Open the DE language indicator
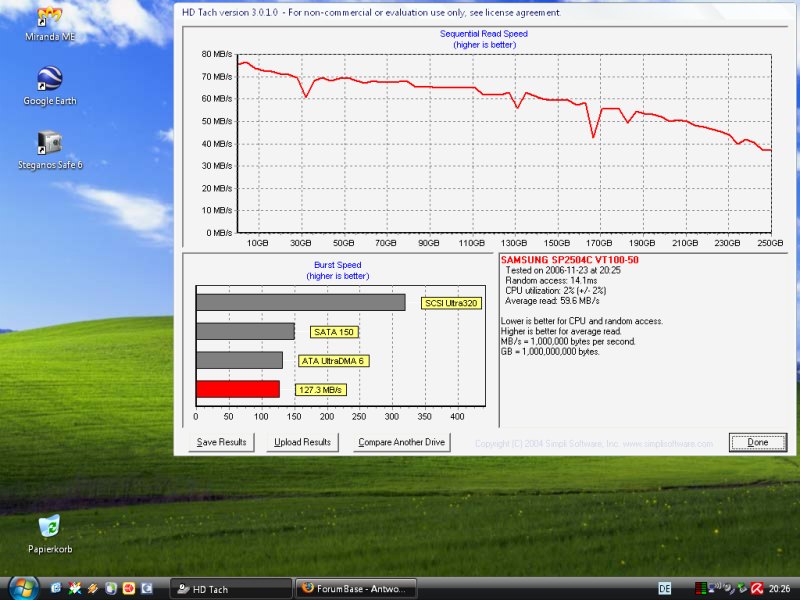800x600 pixels. [665, 589]
